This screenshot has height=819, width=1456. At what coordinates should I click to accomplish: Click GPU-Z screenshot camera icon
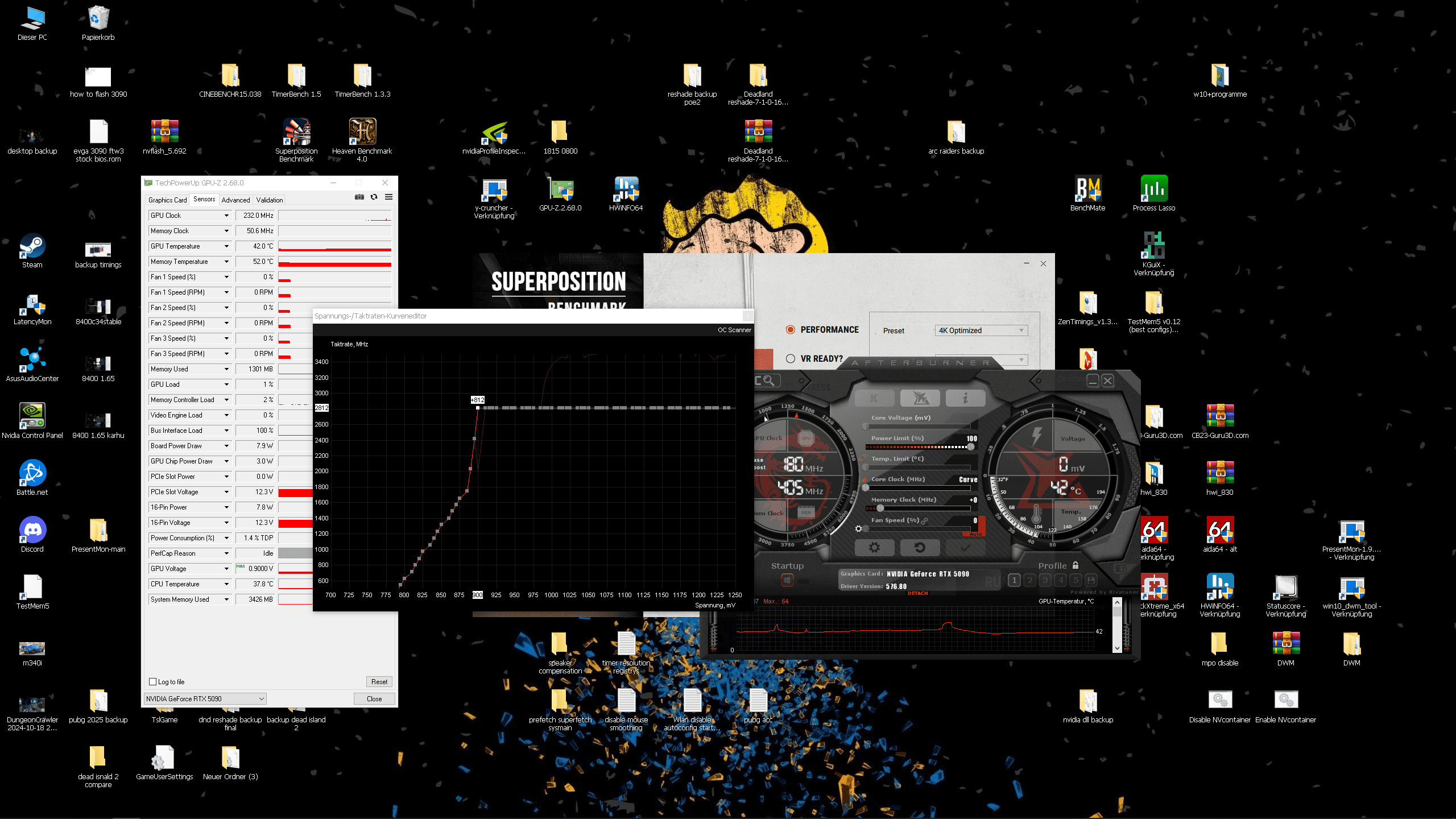click(359, 197)
